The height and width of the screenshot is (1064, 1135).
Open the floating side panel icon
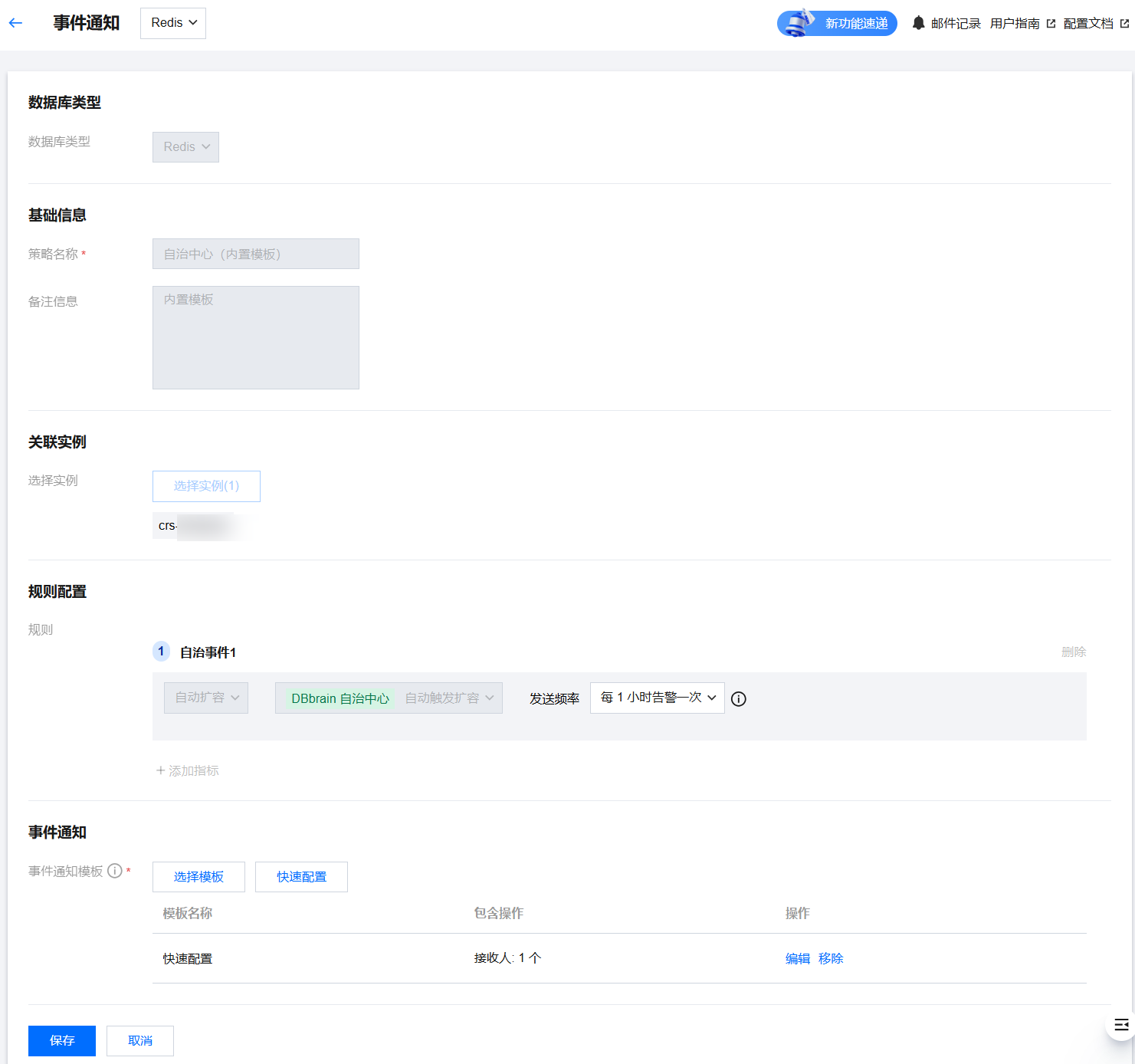(x=1121, y=1025)
